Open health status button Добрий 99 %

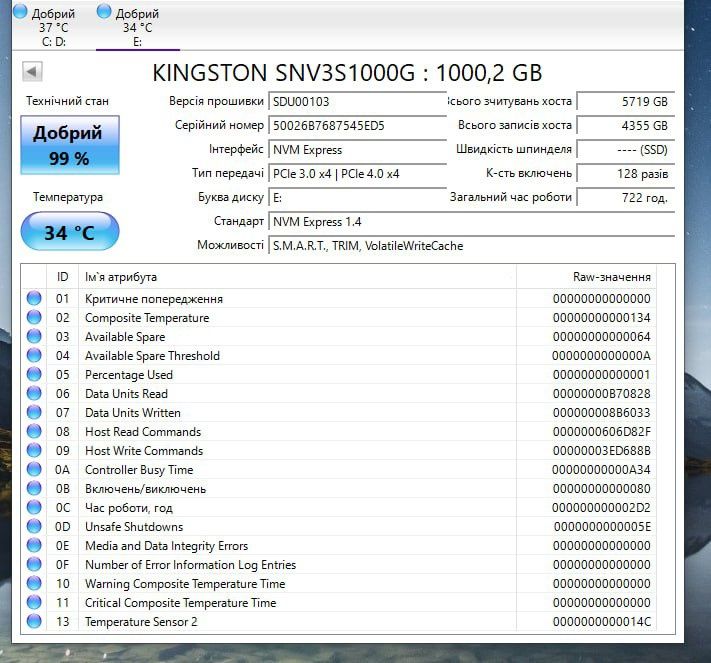70,145
